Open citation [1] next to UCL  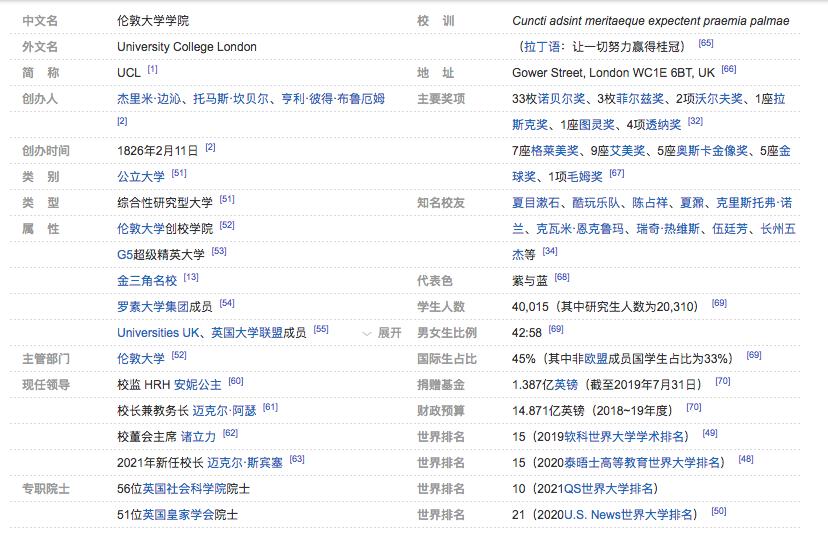click(x=153, y=69)
